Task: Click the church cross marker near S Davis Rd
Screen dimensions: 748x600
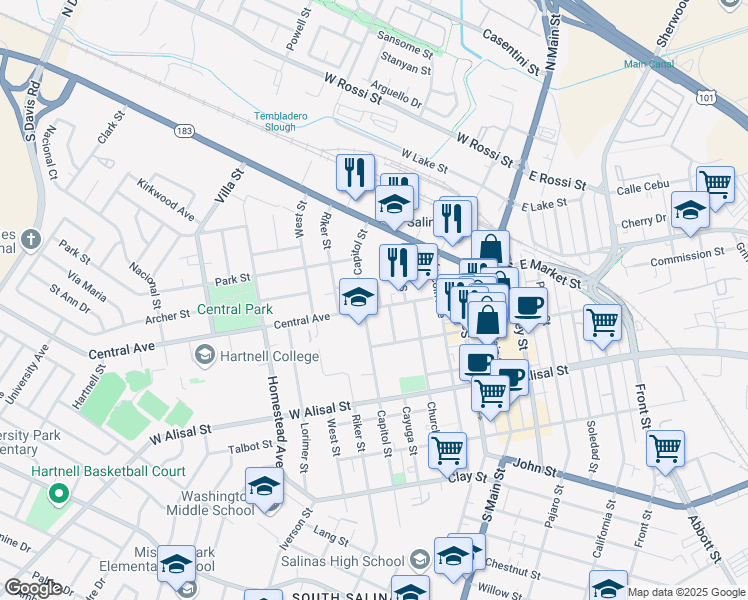Action: (x=31, y=239)
